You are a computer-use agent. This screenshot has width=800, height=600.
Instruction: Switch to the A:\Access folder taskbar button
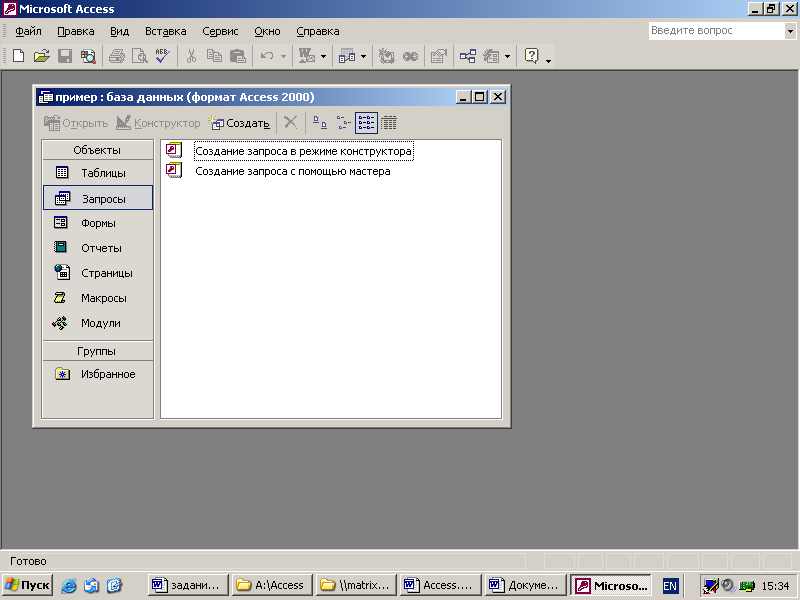pyautogui.click(x=272, y=585)
